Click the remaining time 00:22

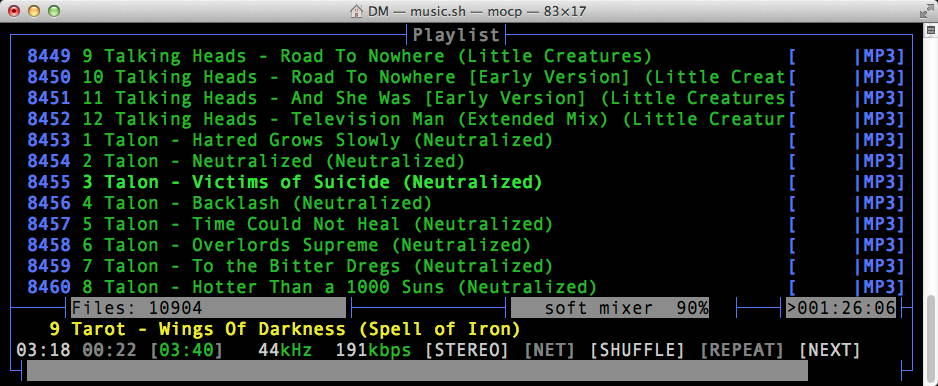(109, 350)
